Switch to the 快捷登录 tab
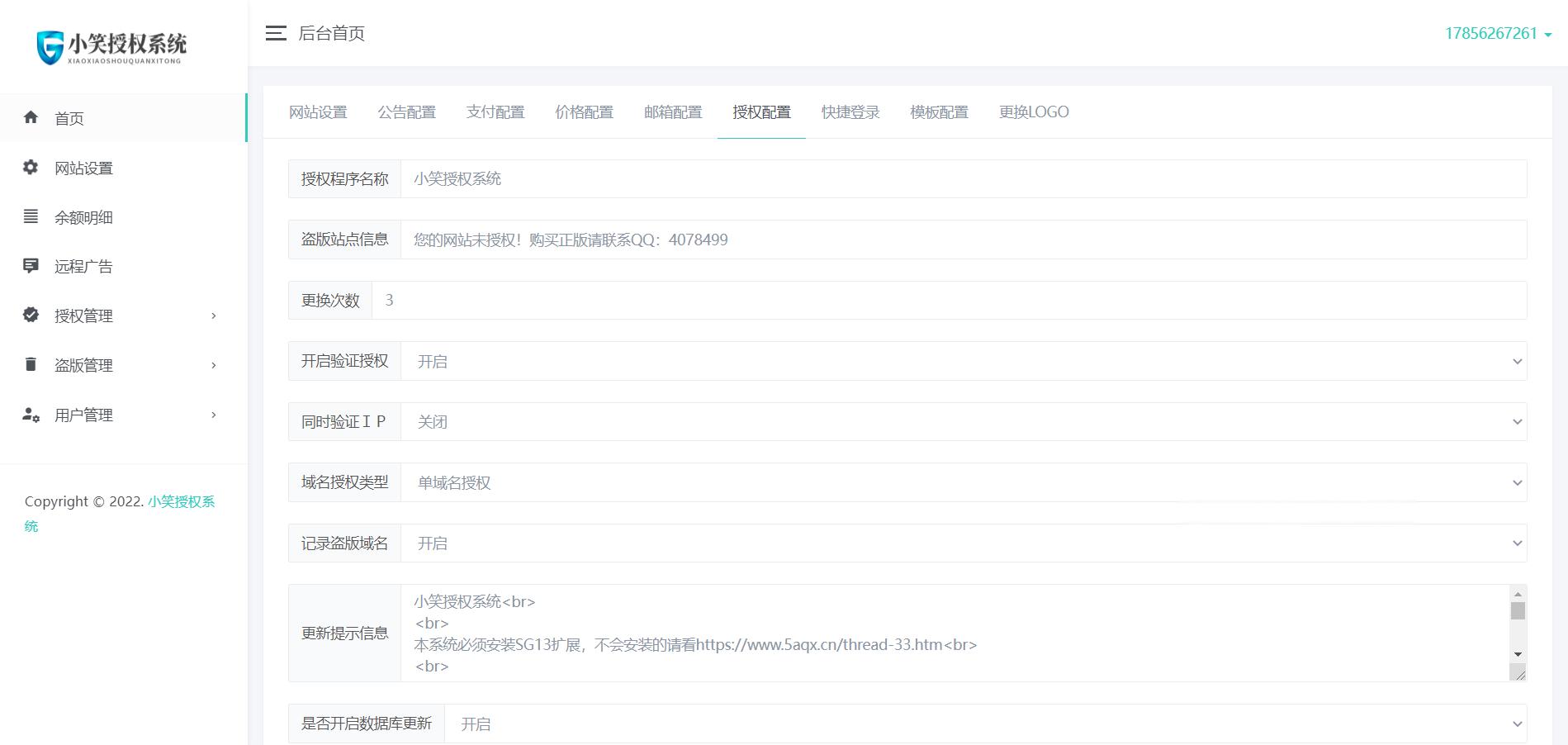Image resolution: width=1568 pixels, height=745 pixels. [x=850, y=112]
